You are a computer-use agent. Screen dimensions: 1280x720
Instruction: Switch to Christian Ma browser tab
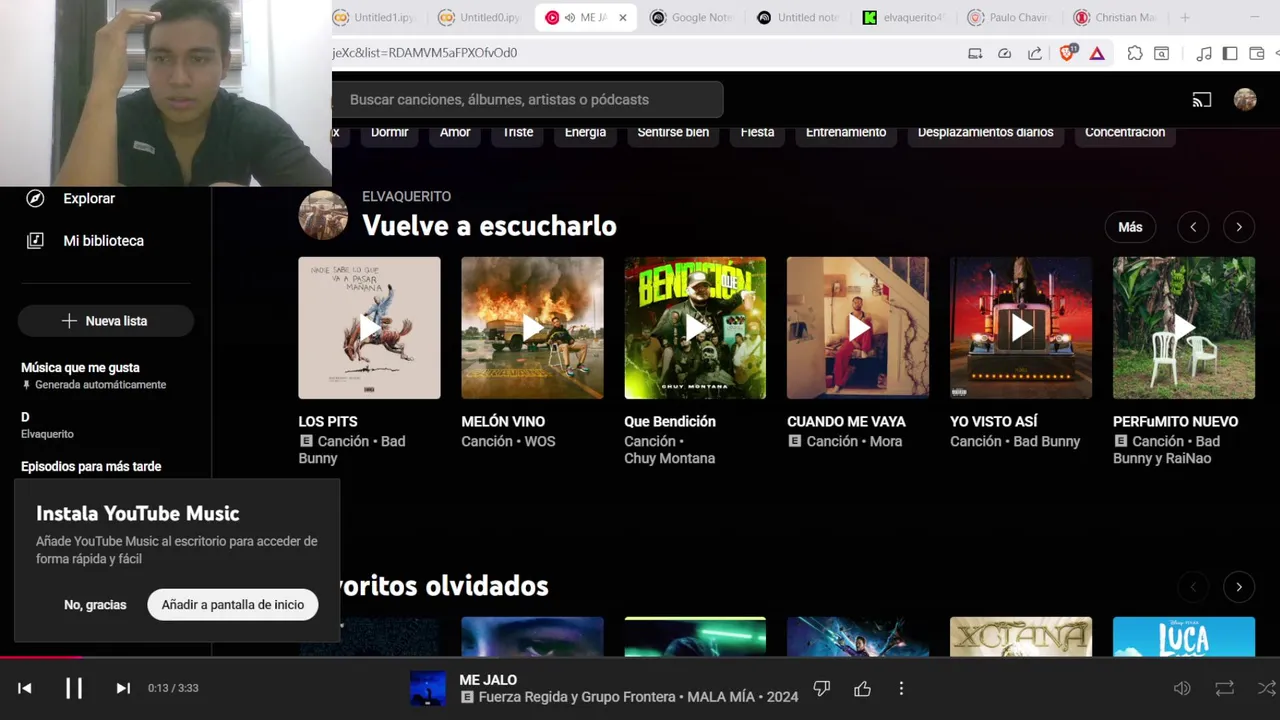(x=1116, y=17)
